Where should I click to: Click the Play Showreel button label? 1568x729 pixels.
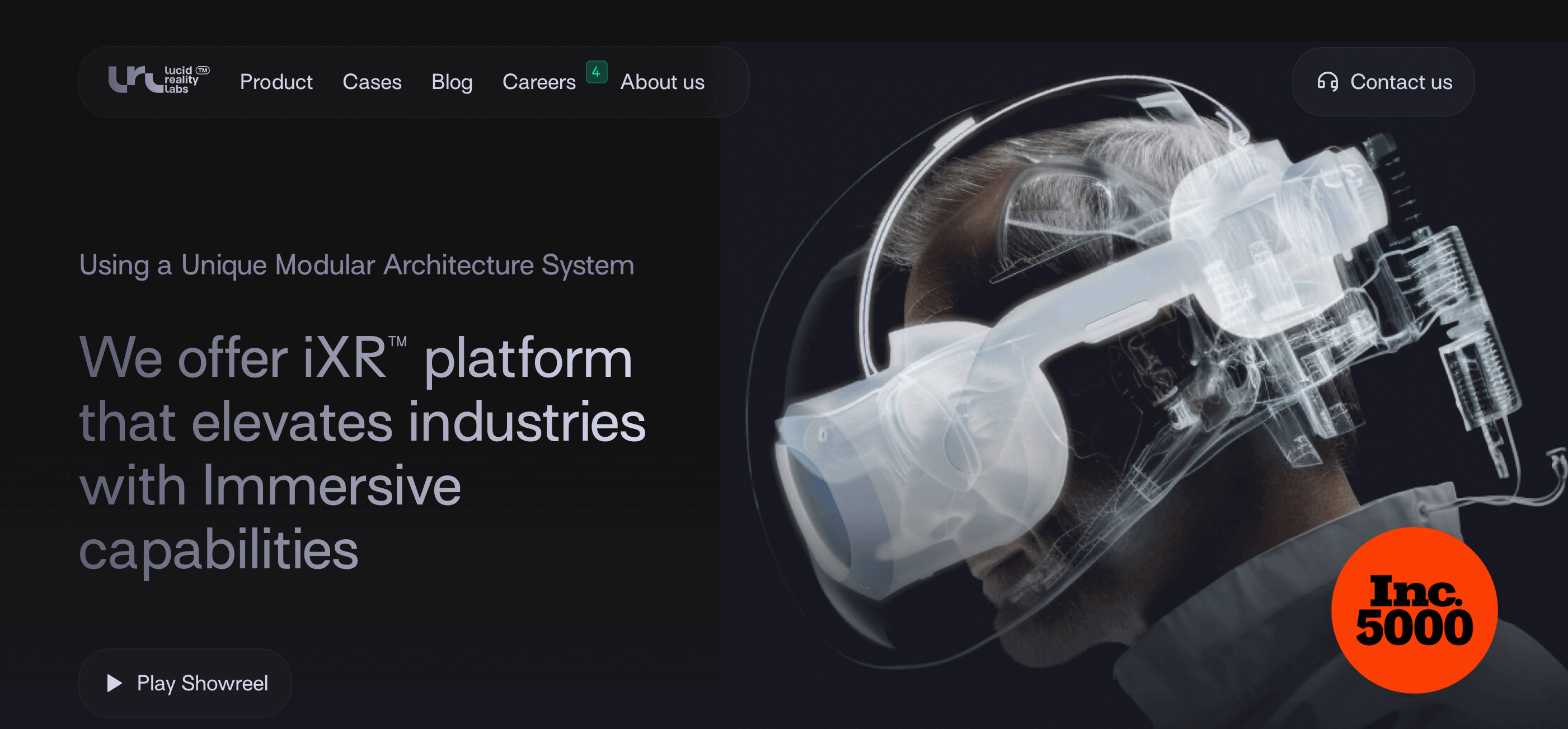point(202,683)
